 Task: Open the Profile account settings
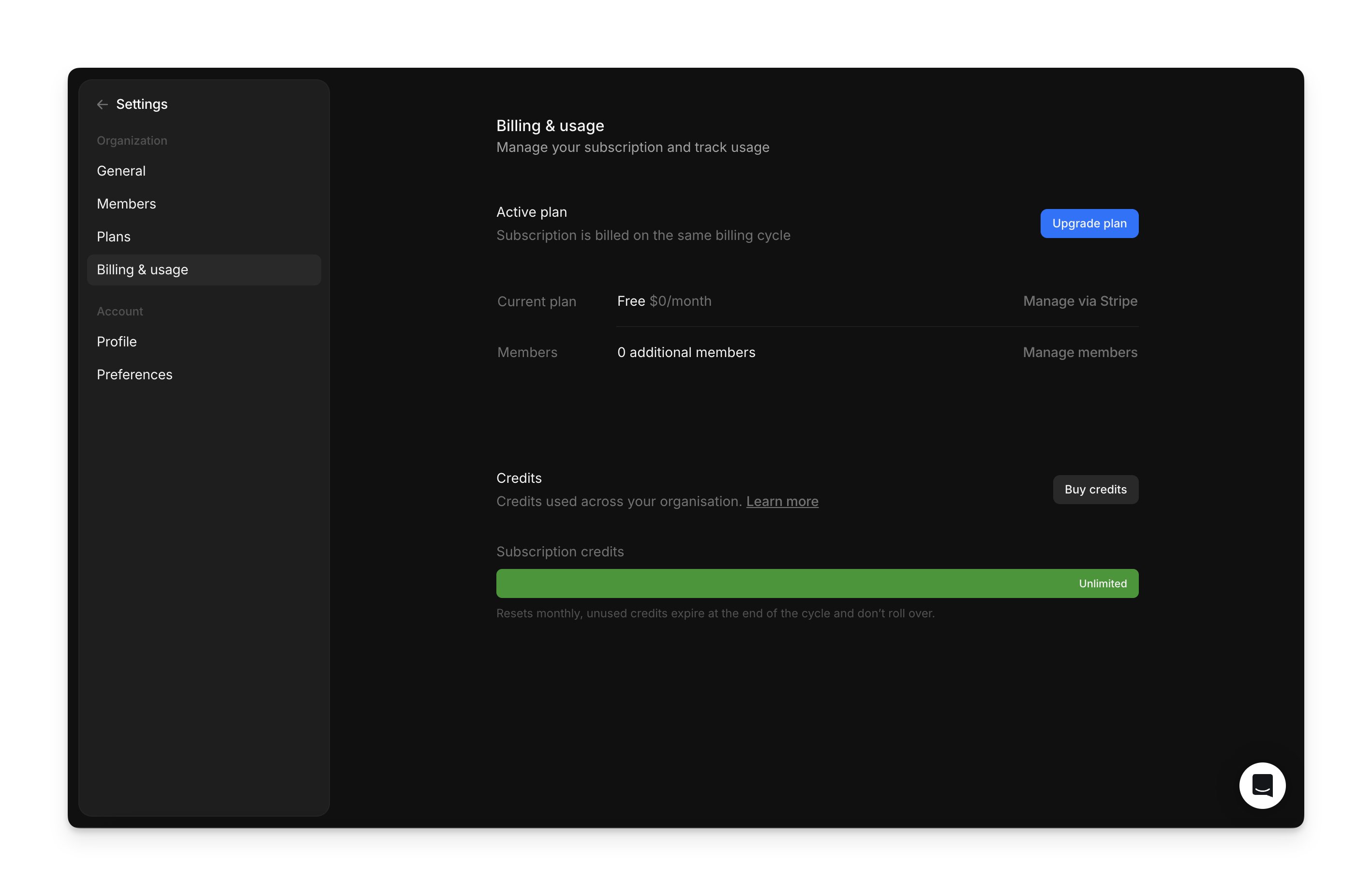(117, 342)
